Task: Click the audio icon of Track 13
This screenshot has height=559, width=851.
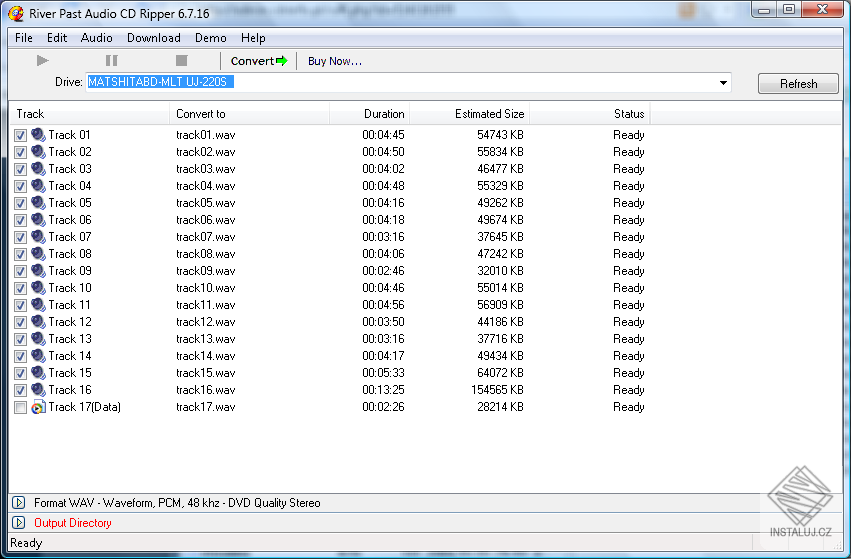Action: point(38,339)
